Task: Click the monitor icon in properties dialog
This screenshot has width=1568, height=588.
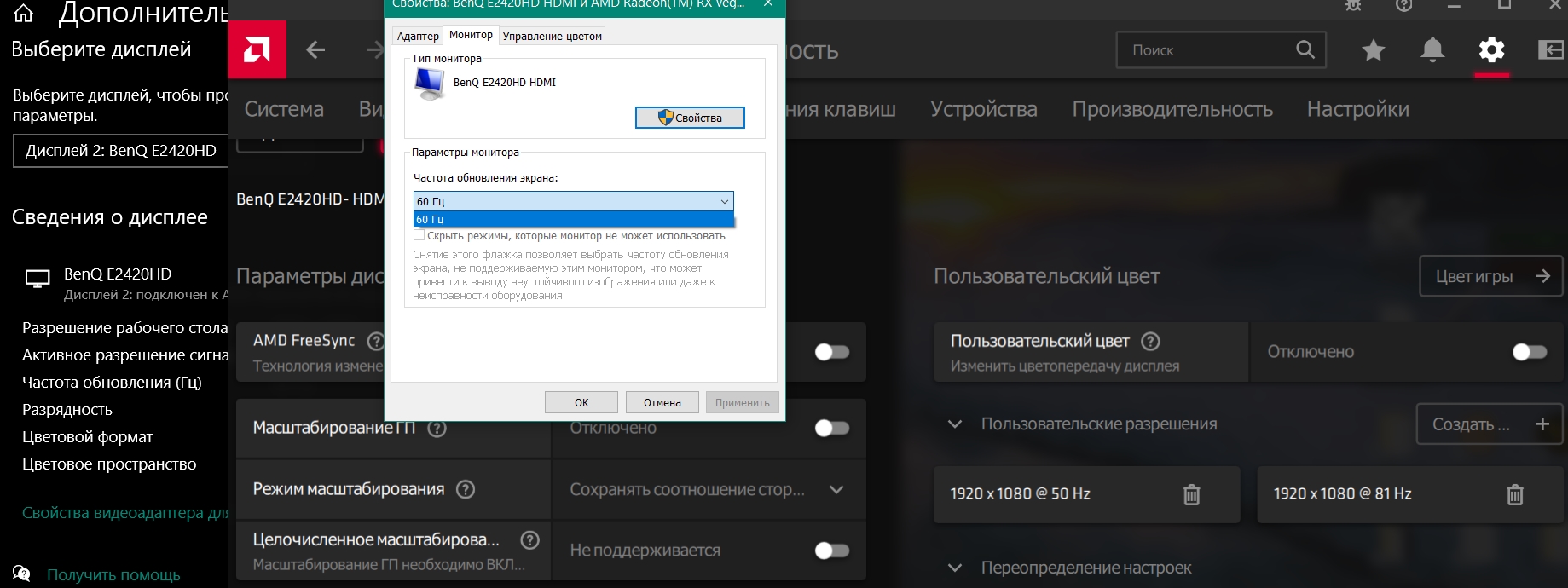Action: click(430, 84)
